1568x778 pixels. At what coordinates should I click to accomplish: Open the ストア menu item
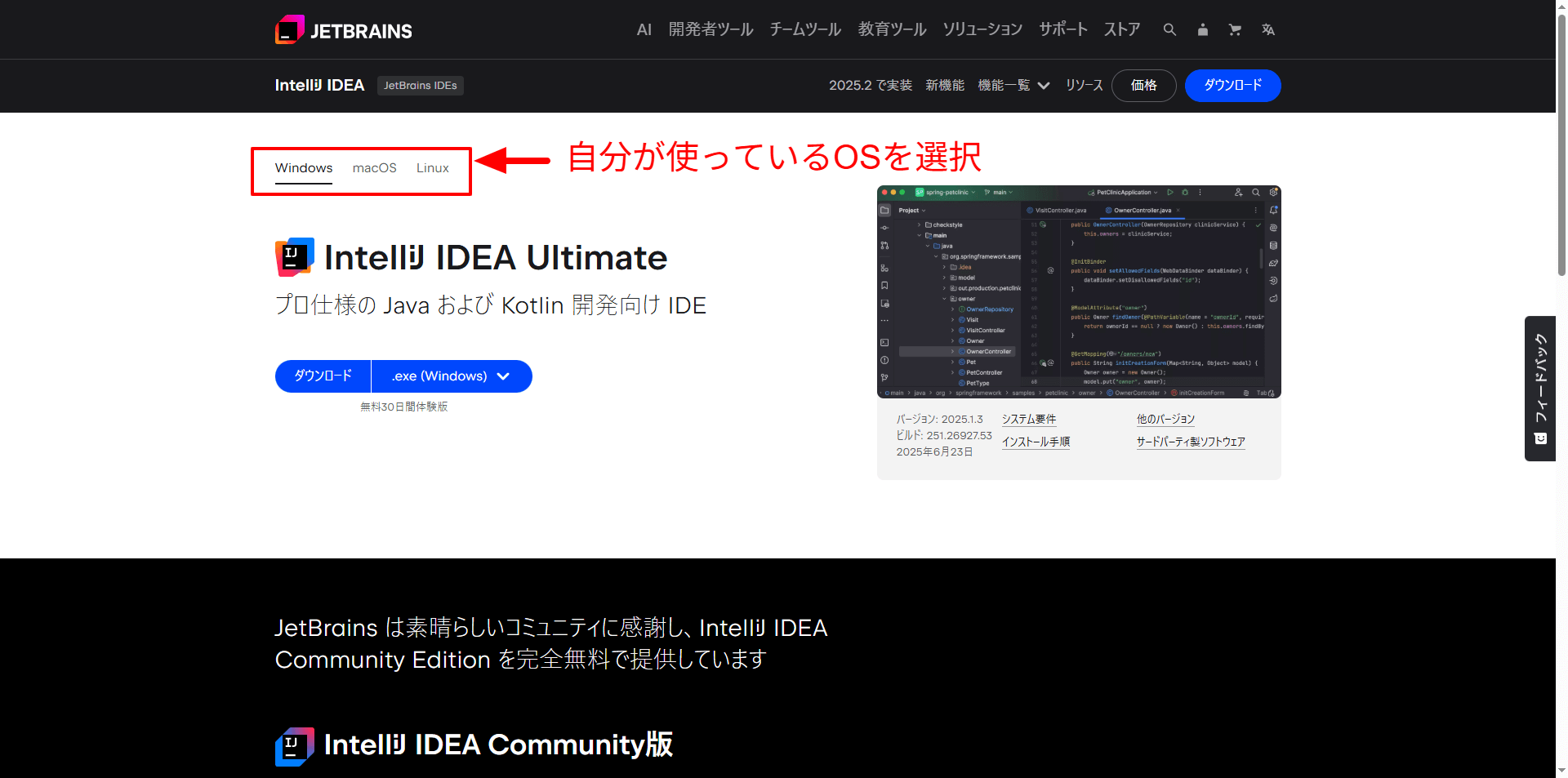coord(1121,29)
